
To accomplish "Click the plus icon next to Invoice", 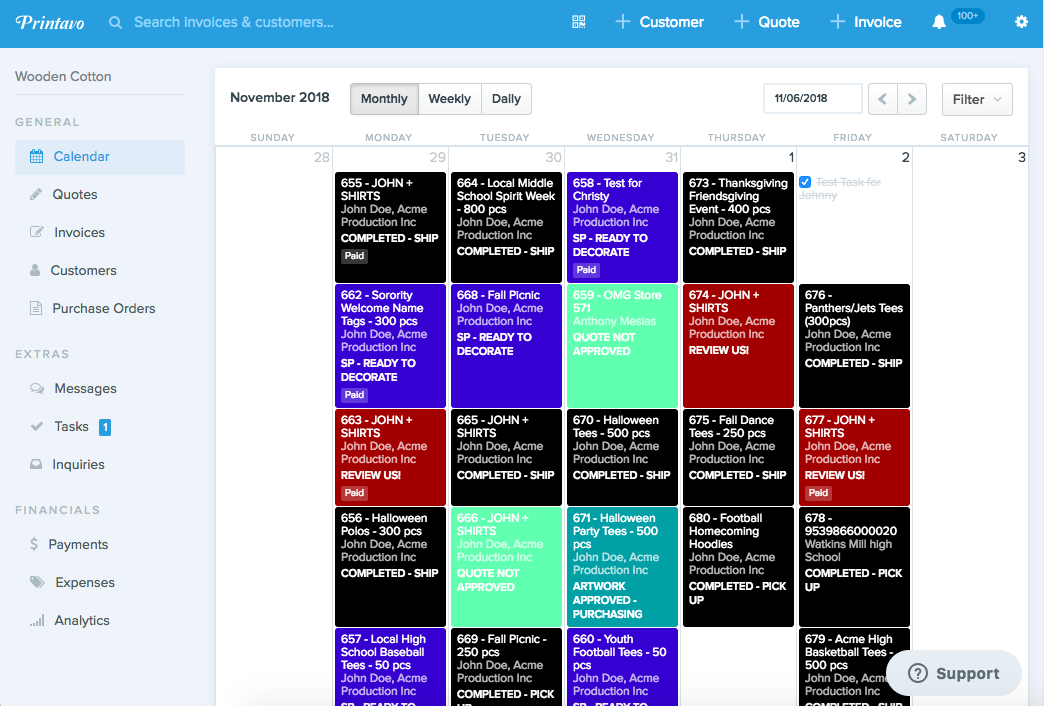I will (x=837, y=22).
